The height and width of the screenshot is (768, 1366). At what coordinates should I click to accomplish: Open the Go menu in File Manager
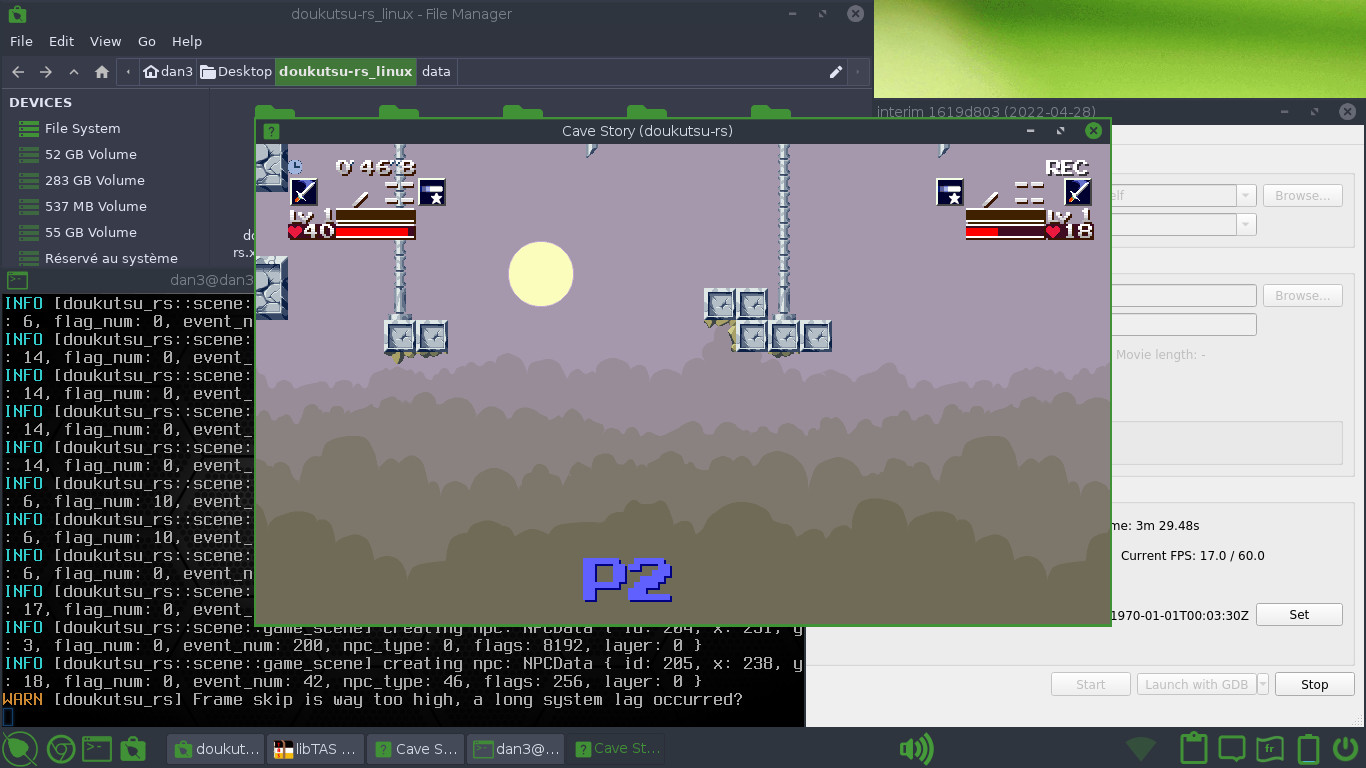click(147, 41)
